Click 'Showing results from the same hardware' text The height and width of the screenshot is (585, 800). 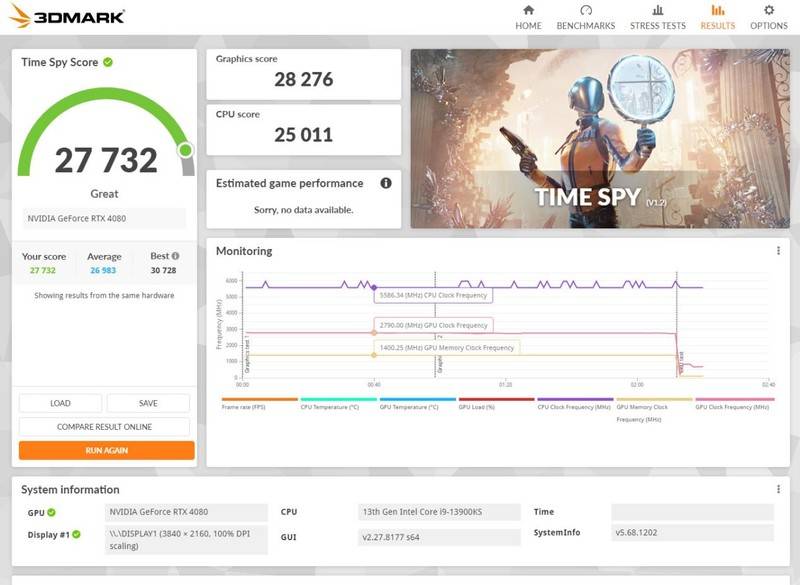104,295
